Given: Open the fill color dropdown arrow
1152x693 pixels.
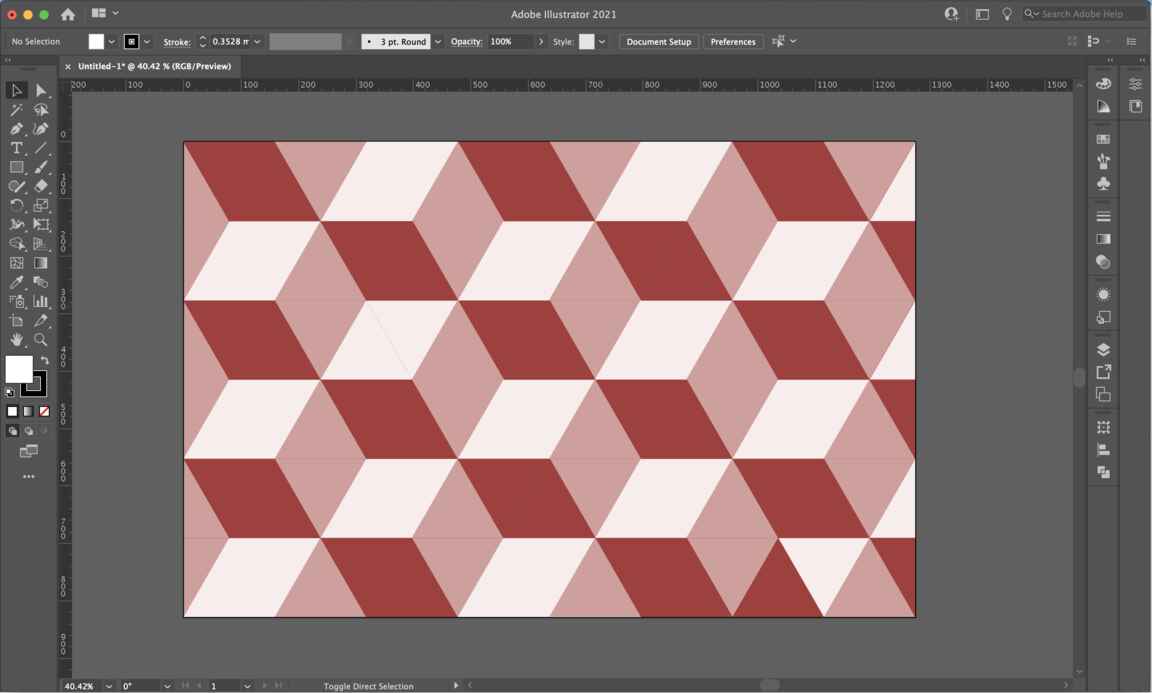Looking at the screenshot, I should click(112, 42).
